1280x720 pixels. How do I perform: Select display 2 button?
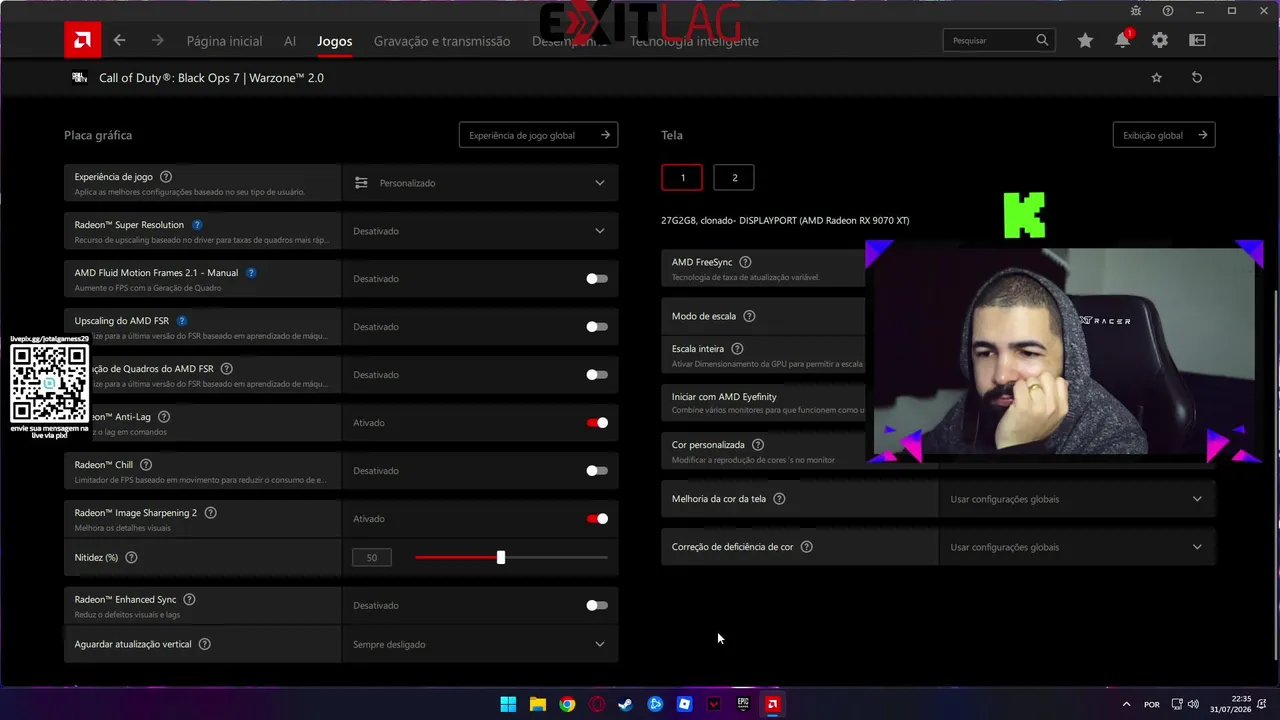click(x=734, y=178)
